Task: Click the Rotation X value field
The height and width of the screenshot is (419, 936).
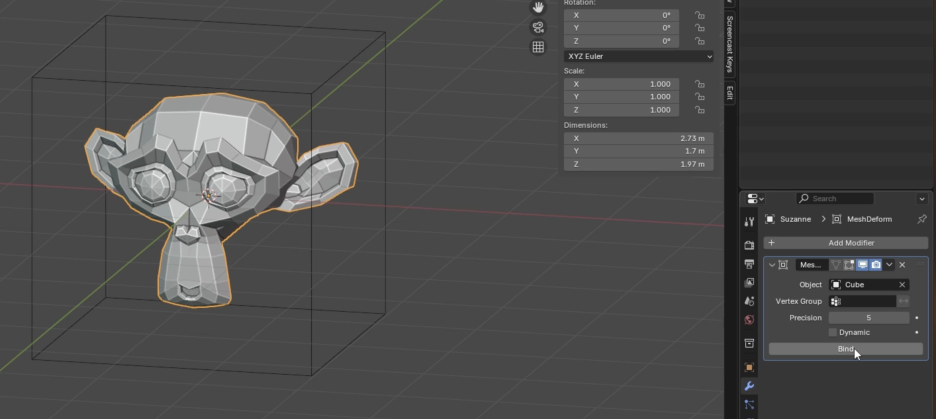Action: [621, 15]
